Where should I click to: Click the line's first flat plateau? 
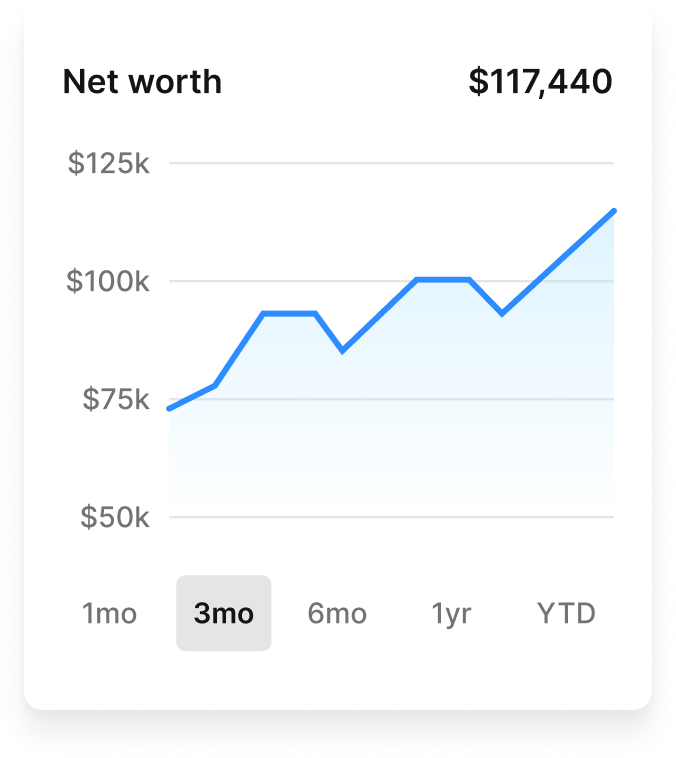point(290,314)
